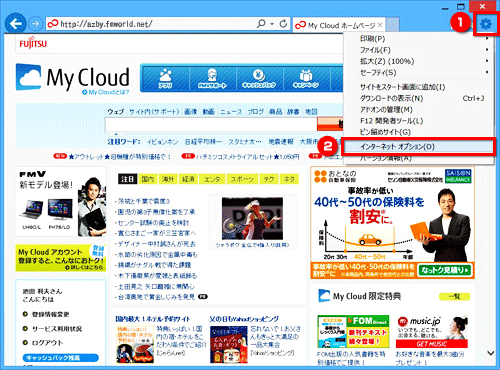Select the スポーツ news tab
500x370 pixels.
click(x=242, y=179)
